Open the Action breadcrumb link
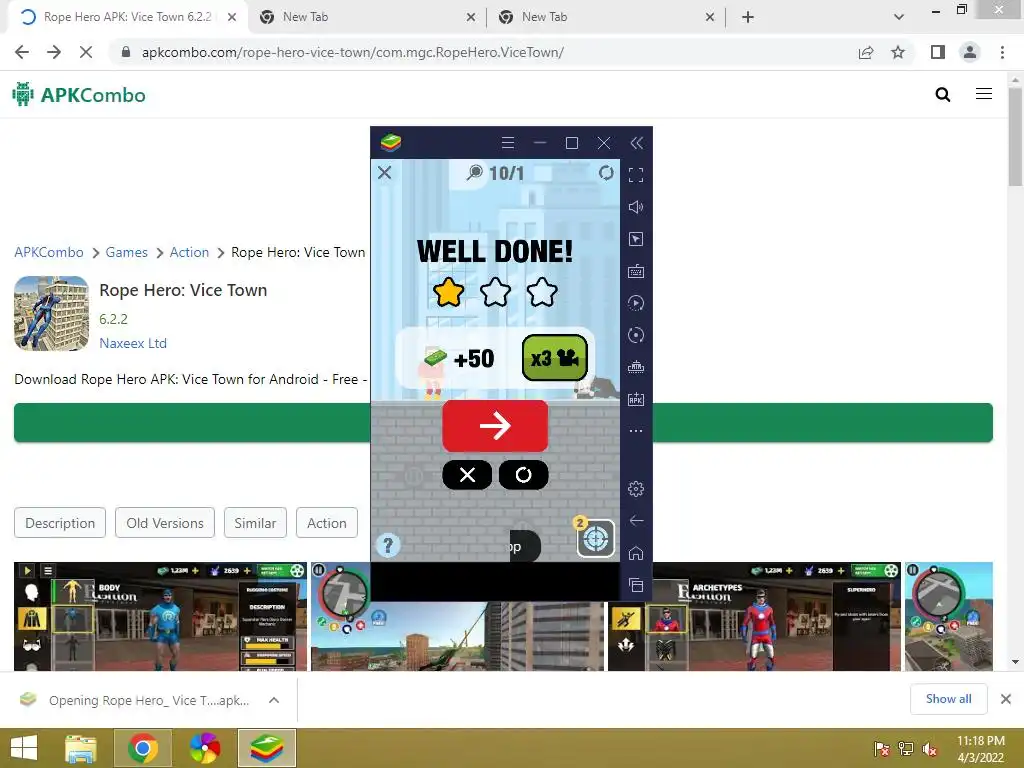This screenshot has height=768, width=1024. [x=189, y=252]
